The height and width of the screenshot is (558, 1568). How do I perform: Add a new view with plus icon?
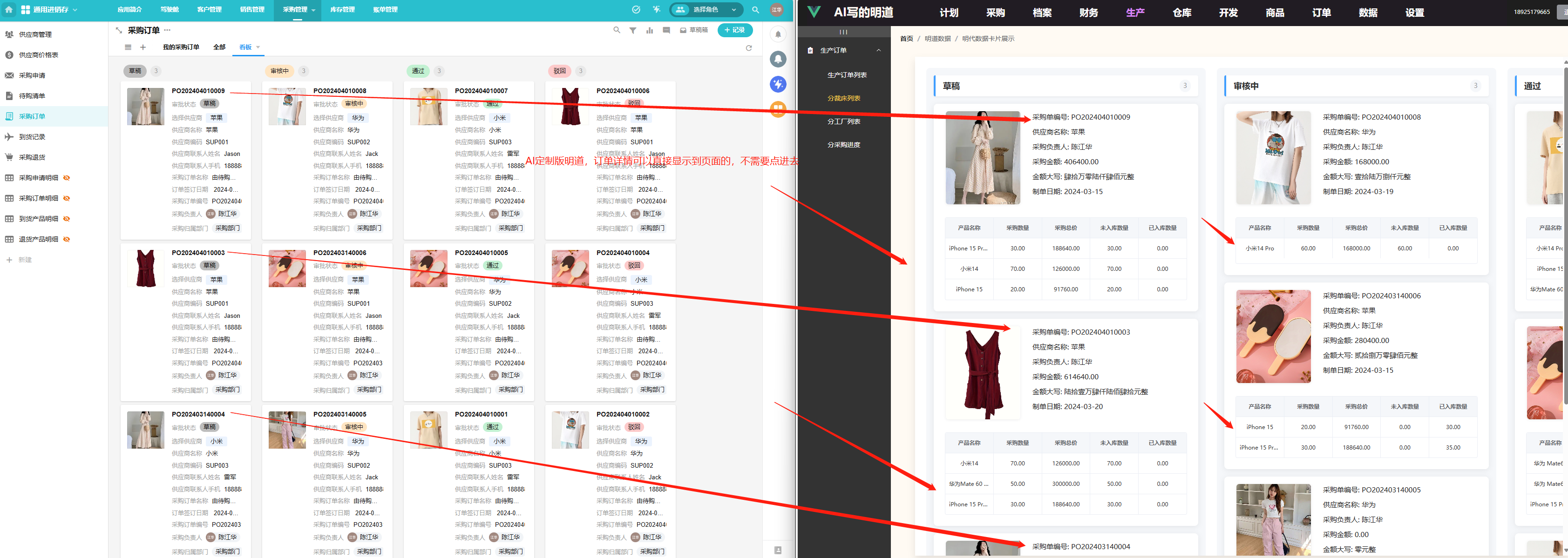click(143, 47)
